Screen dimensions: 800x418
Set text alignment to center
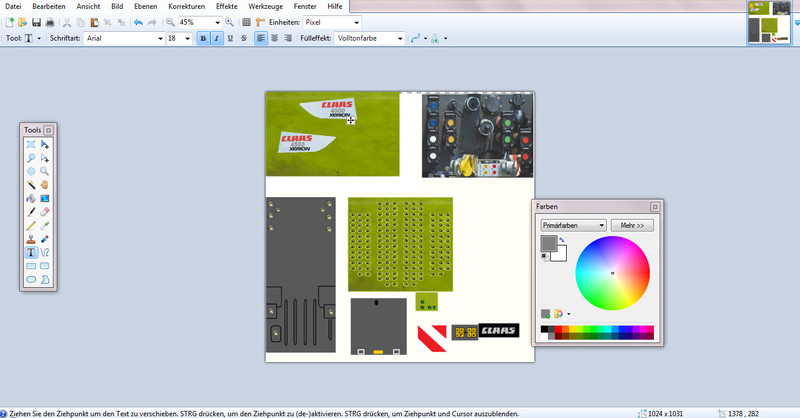274,38
